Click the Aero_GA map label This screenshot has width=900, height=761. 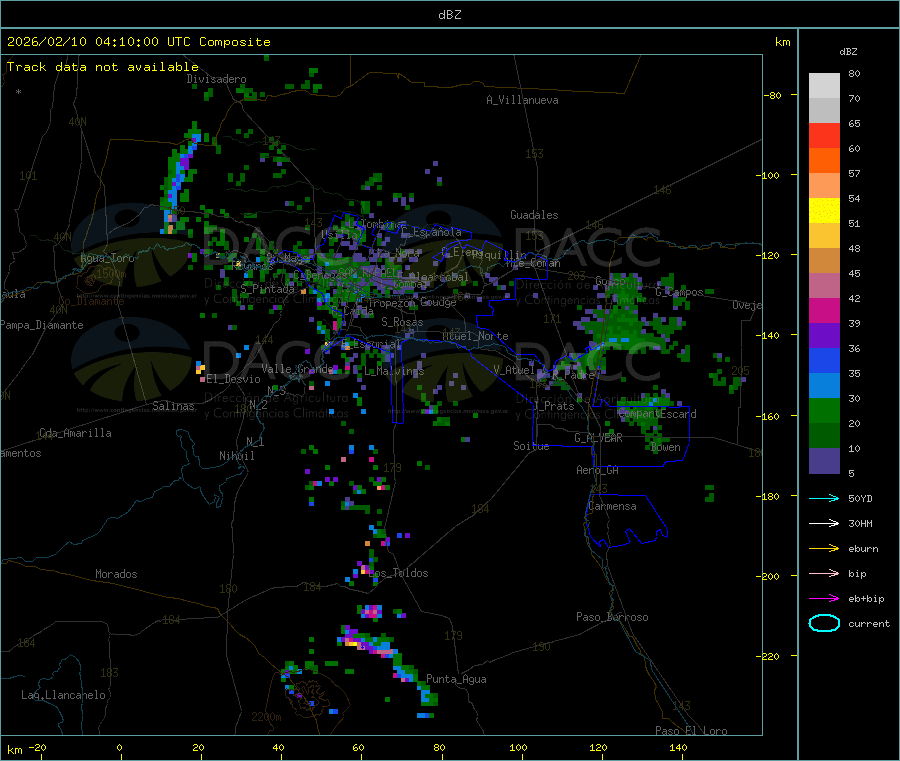coord(598,470)
